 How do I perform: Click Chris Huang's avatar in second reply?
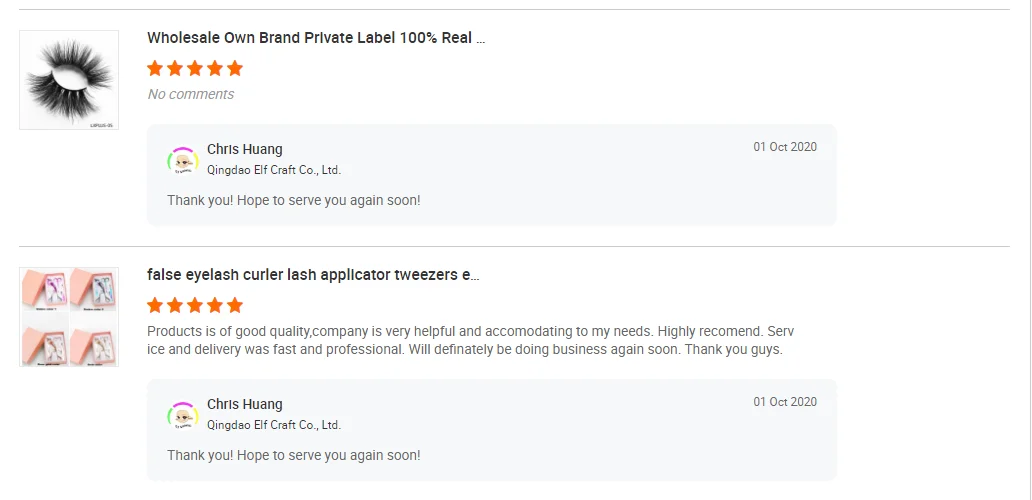[x=182, y=415]
